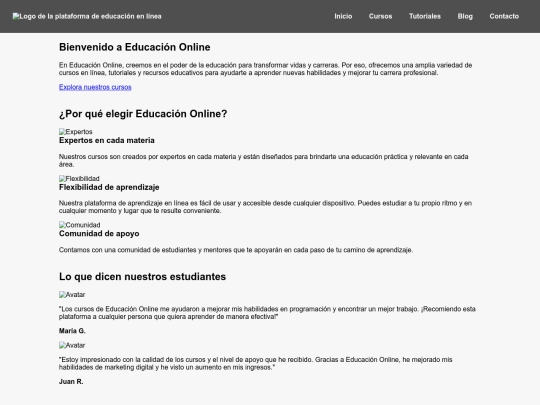The width and height of the screenshot is (540, 405).
Task: Click the 'Flexibilidad de aprendizaje' subheading
Action: [x=109, y=187]
